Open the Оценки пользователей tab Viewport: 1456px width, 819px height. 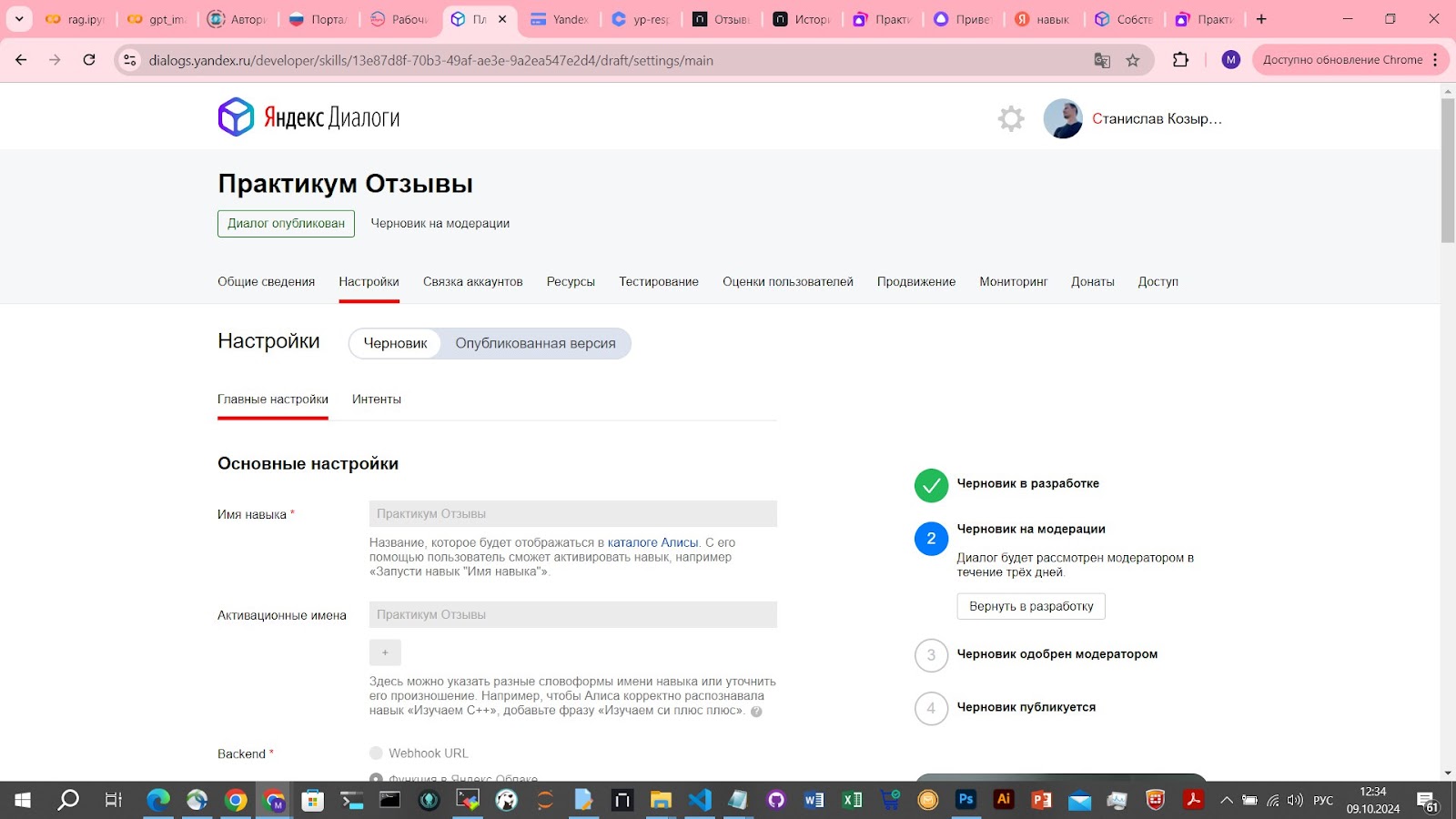coord(788,282)
